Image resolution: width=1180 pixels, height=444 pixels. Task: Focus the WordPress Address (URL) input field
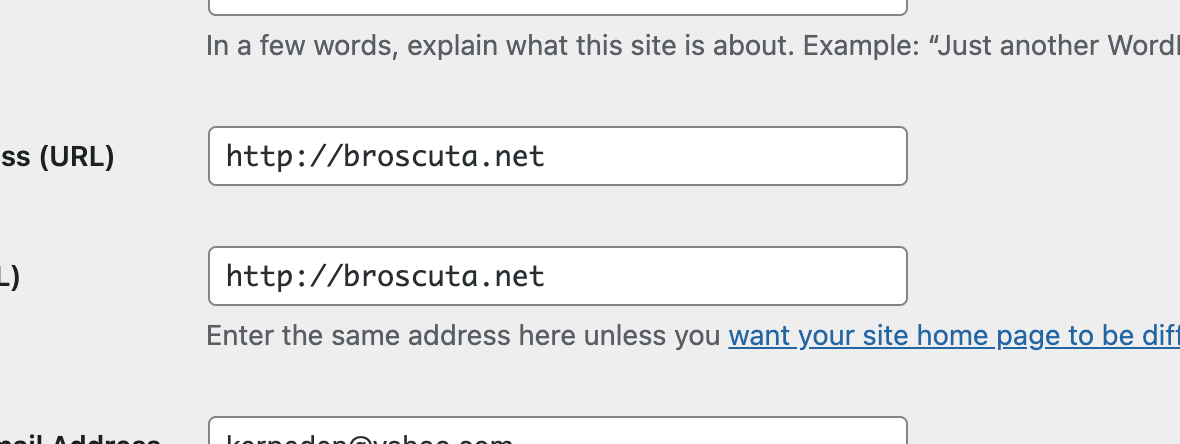coord(556,156)
